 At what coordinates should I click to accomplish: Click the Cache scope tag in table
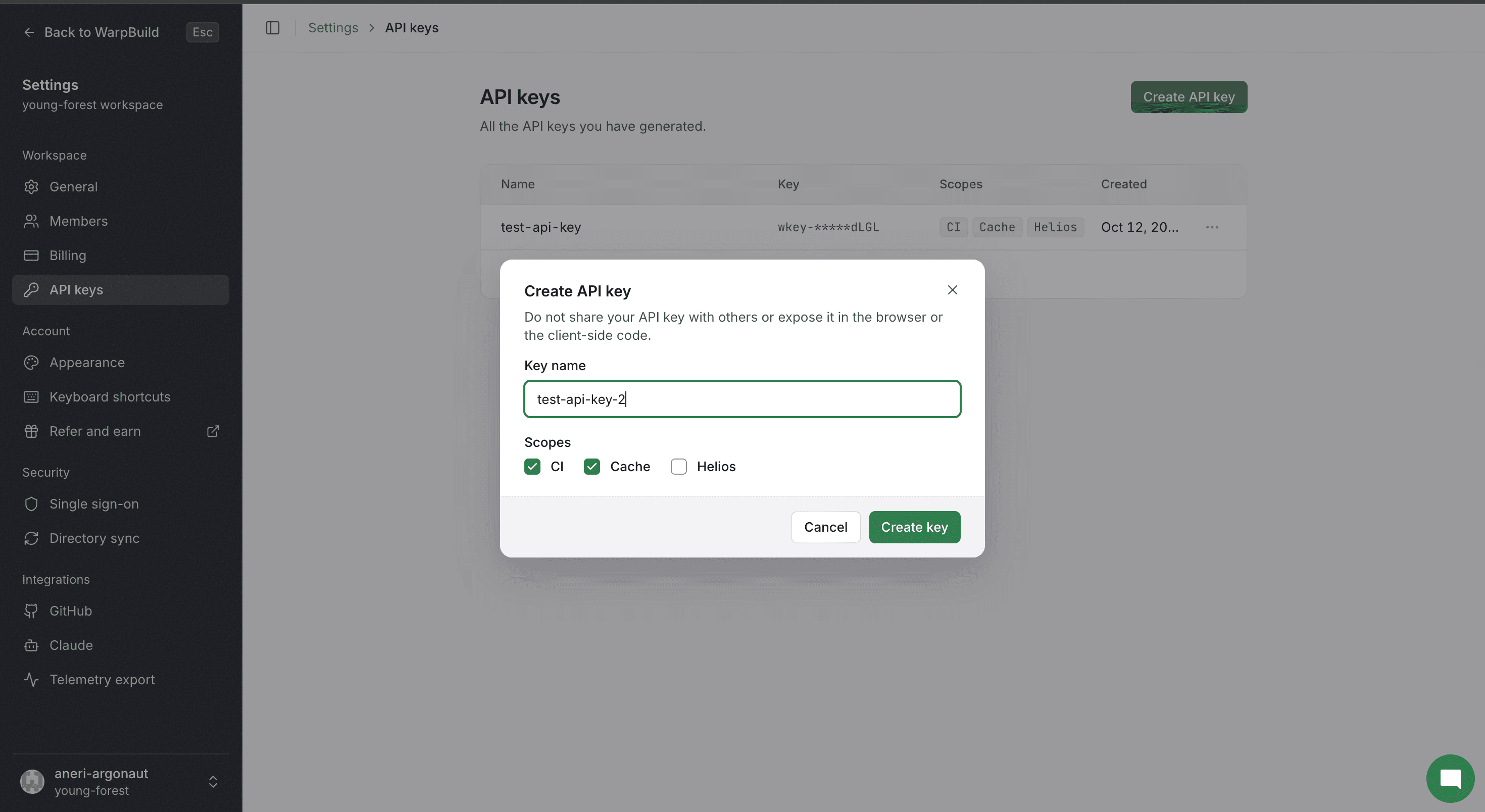click(997, 227)
